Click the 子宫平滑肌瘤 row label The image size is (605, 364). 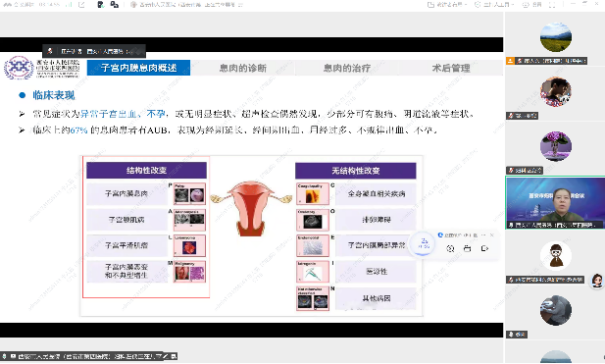tap(127, 245)
